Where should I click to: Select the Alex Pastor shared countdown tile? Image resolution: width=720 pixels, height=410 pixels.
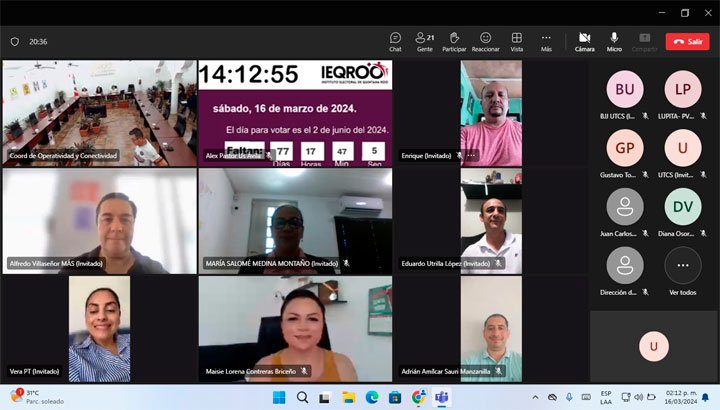click(295, 113)
